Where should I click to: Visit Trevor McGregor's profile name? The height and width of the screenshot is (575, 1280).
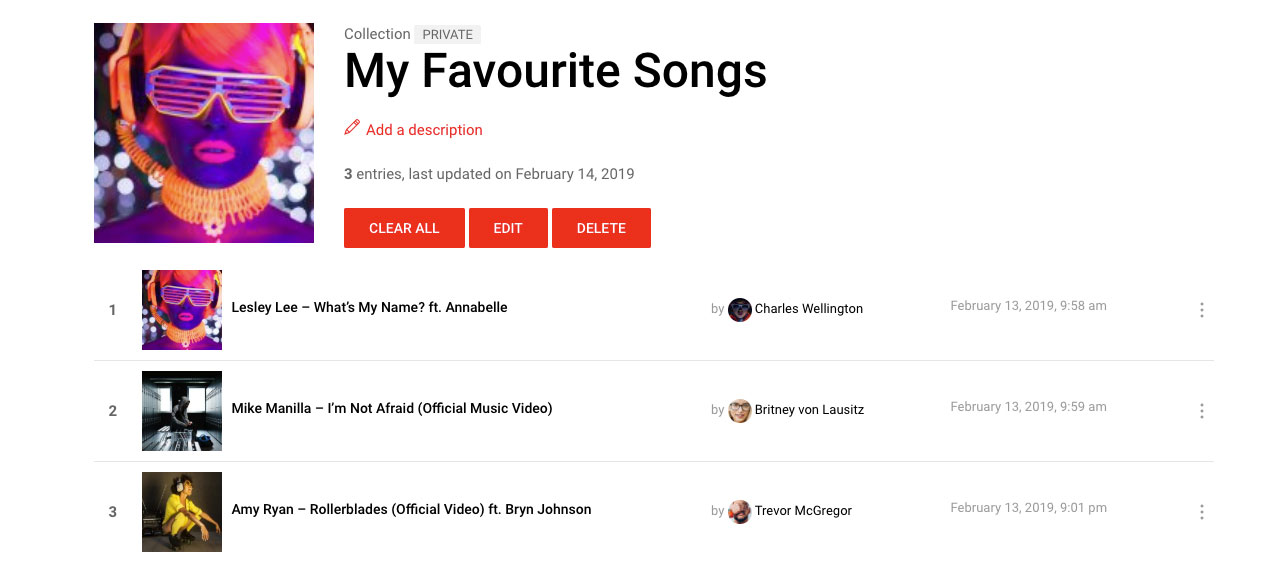pos(803,511)
